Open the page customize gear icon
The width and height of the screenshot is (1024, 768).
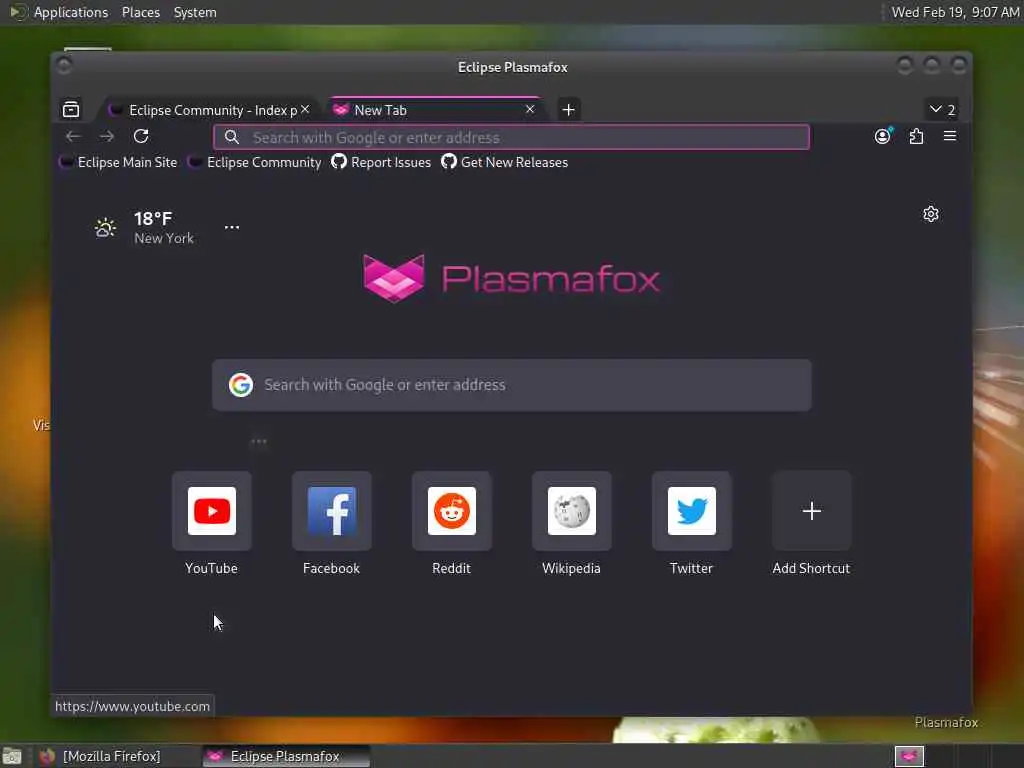point(931,214)
